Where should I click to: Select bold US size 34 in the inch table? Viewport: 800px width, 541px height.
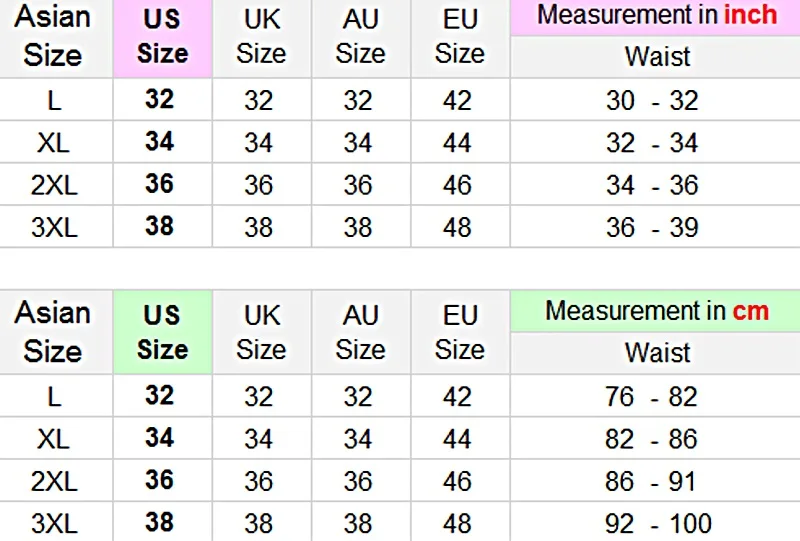click(160, 141)
